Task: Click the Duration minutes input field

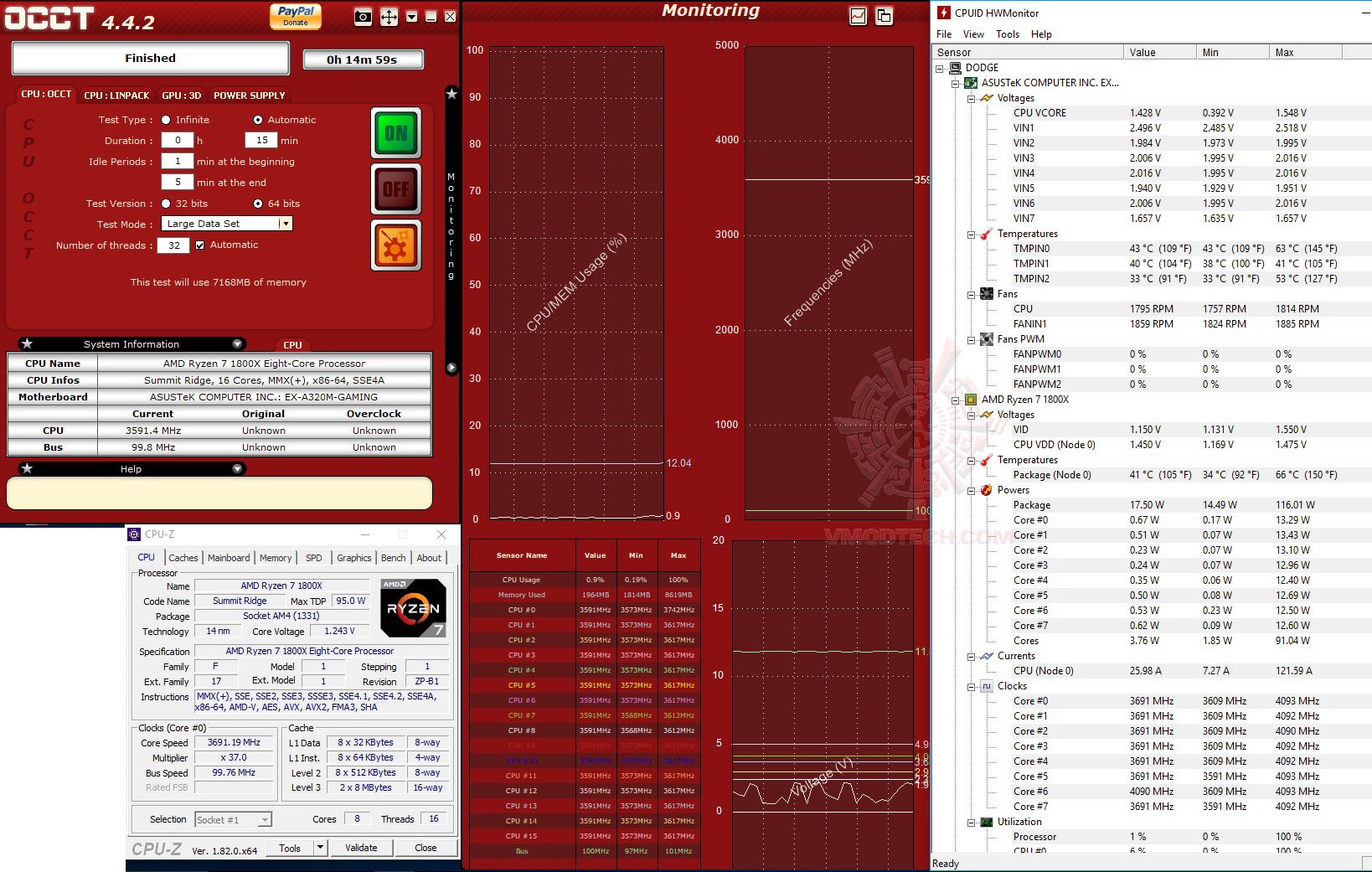Action: point(262,140)
